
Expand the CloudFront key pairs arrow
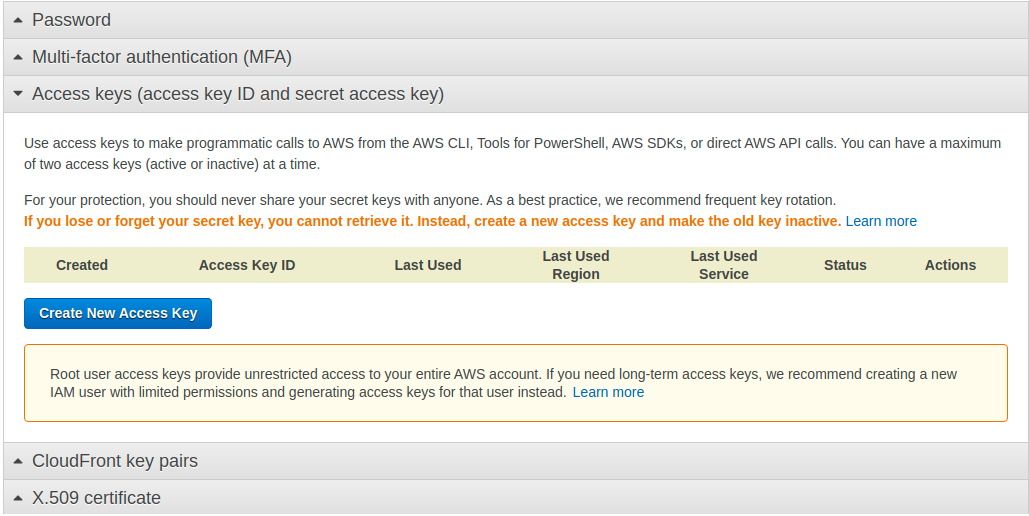18,461
